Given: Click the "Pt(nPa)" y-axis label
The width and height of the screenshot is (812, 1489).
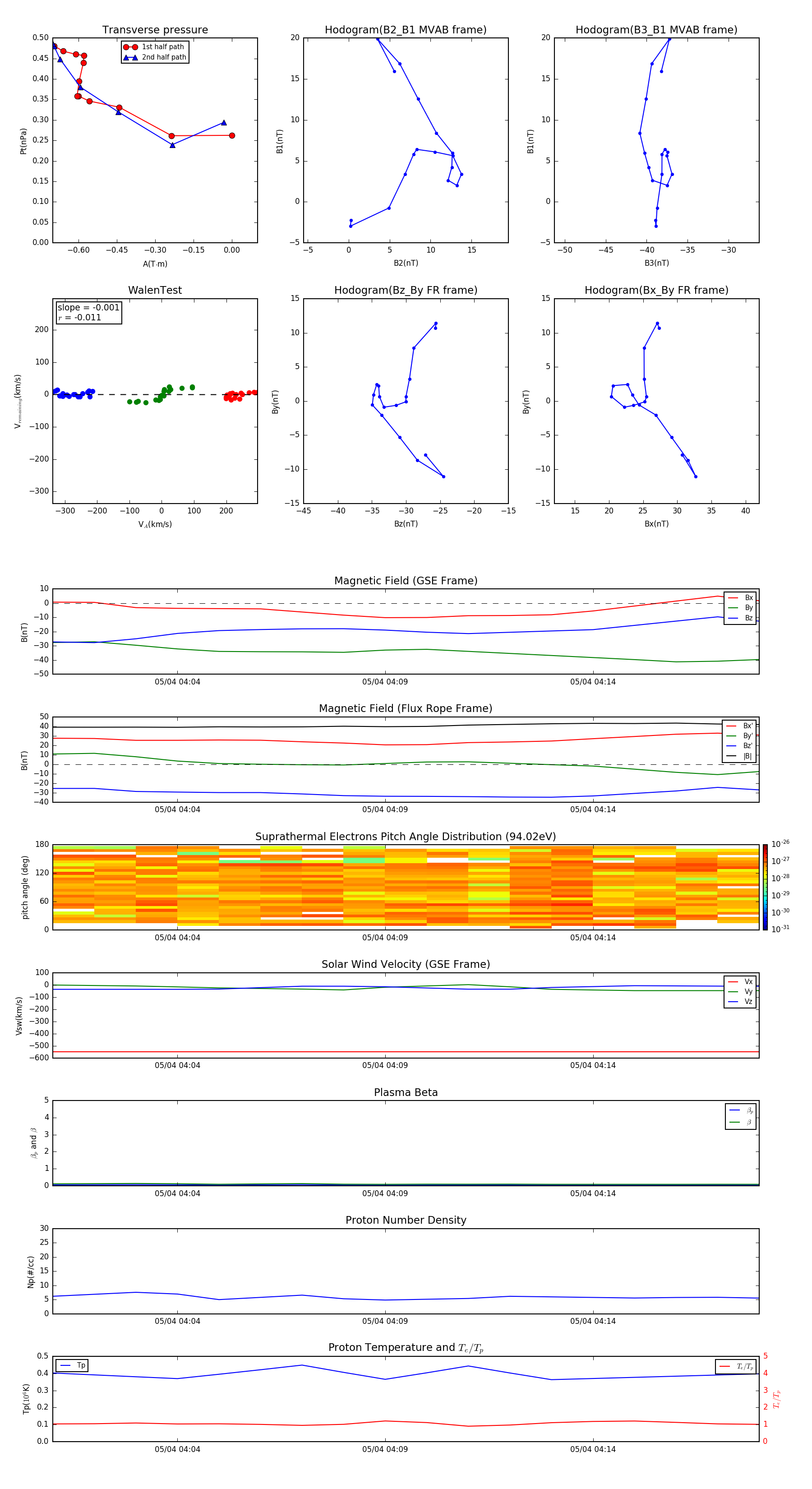Looking at the screenshot, I should (24, 140).
